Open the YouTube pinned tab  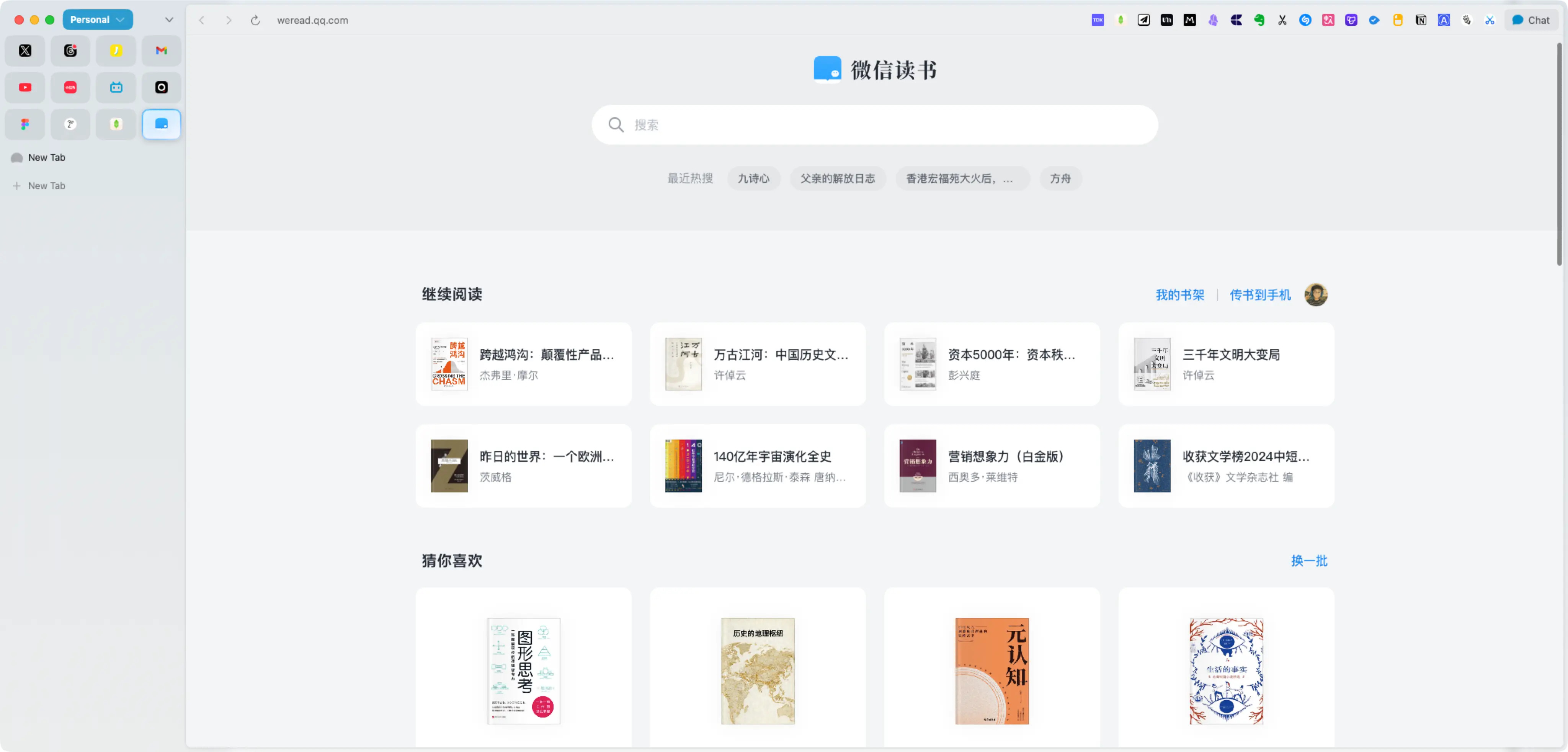tap(25, 88)
